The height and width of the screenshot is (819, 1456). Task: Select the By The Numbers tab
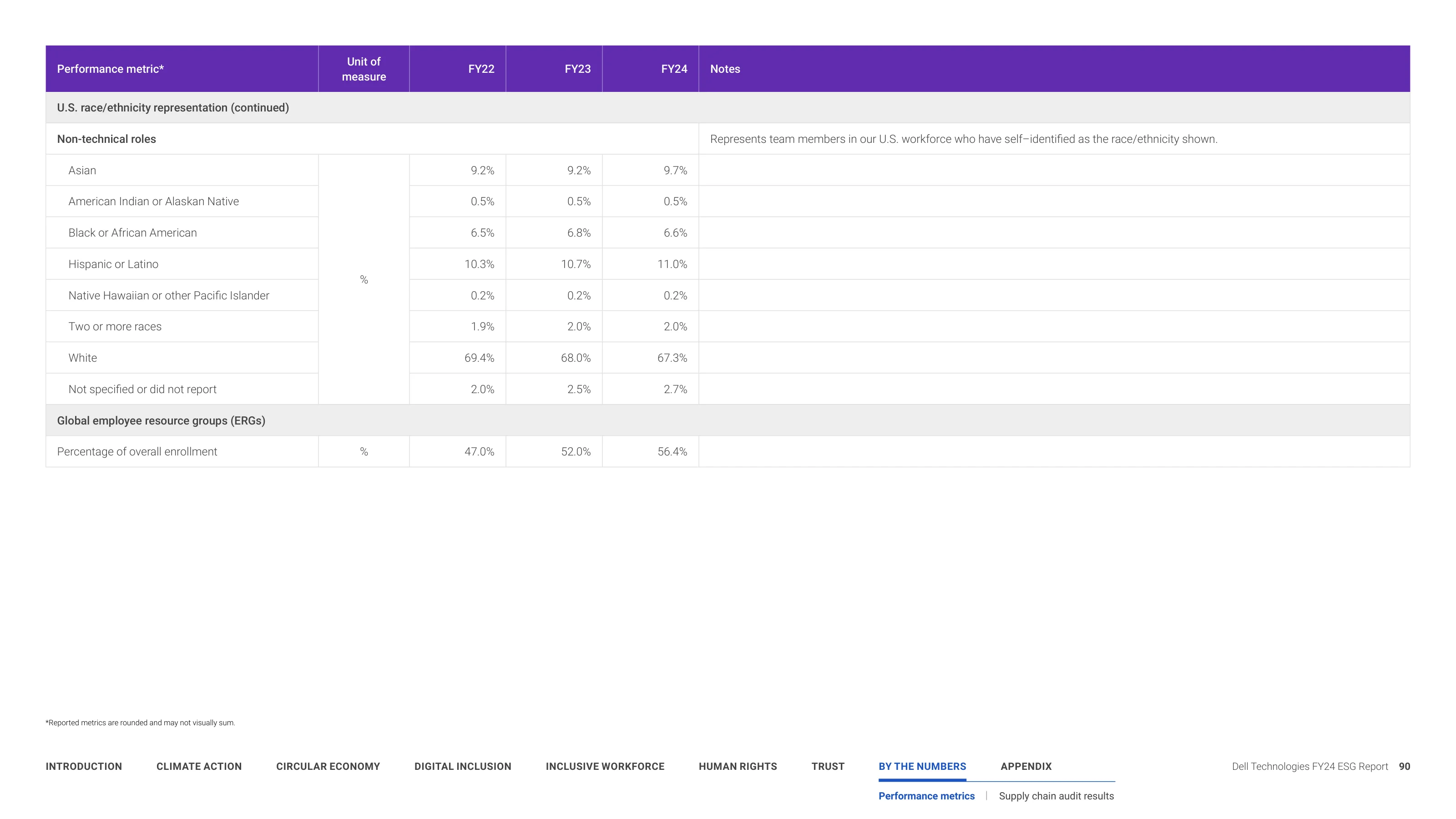click(x=922, y=766)
